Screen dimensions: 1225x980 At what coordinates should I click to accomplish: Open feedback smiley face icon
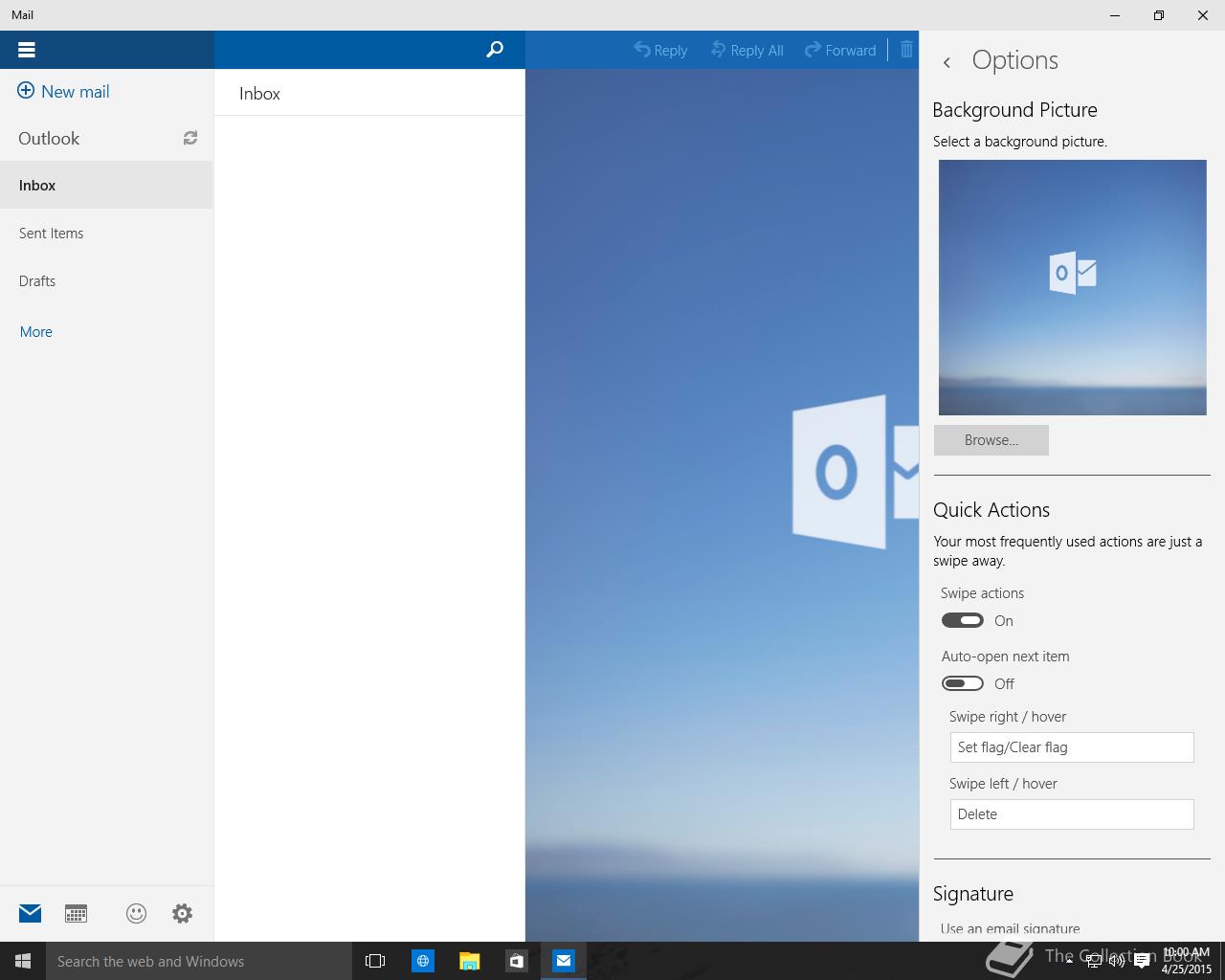tap(136, 914)
